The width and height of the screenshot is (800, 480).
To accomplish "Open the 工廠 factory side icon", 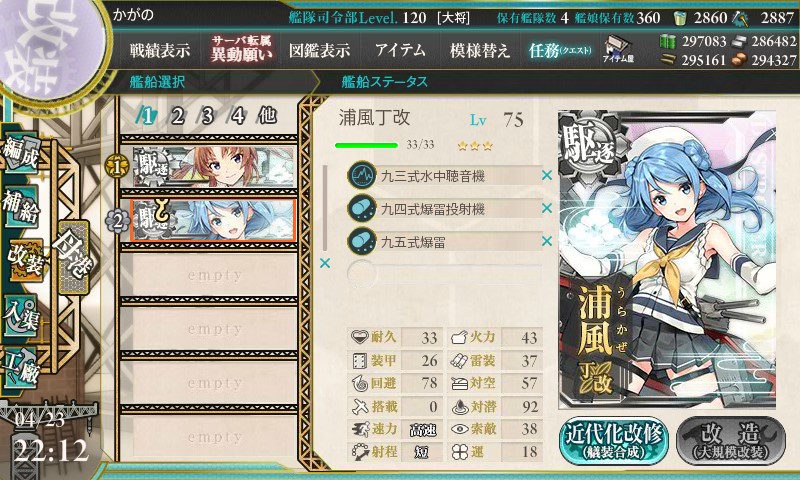I will 21,367.
